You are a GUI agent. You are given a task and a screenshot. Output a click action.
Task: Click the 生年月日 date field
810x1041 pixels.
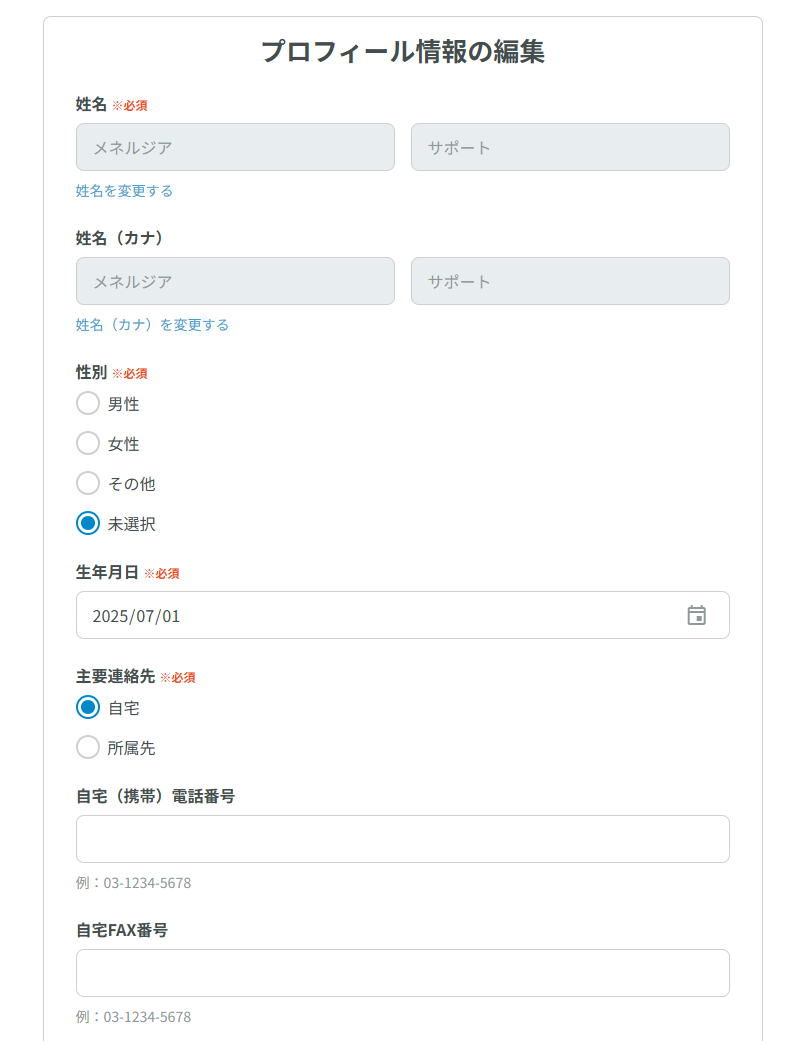[380, 615]
